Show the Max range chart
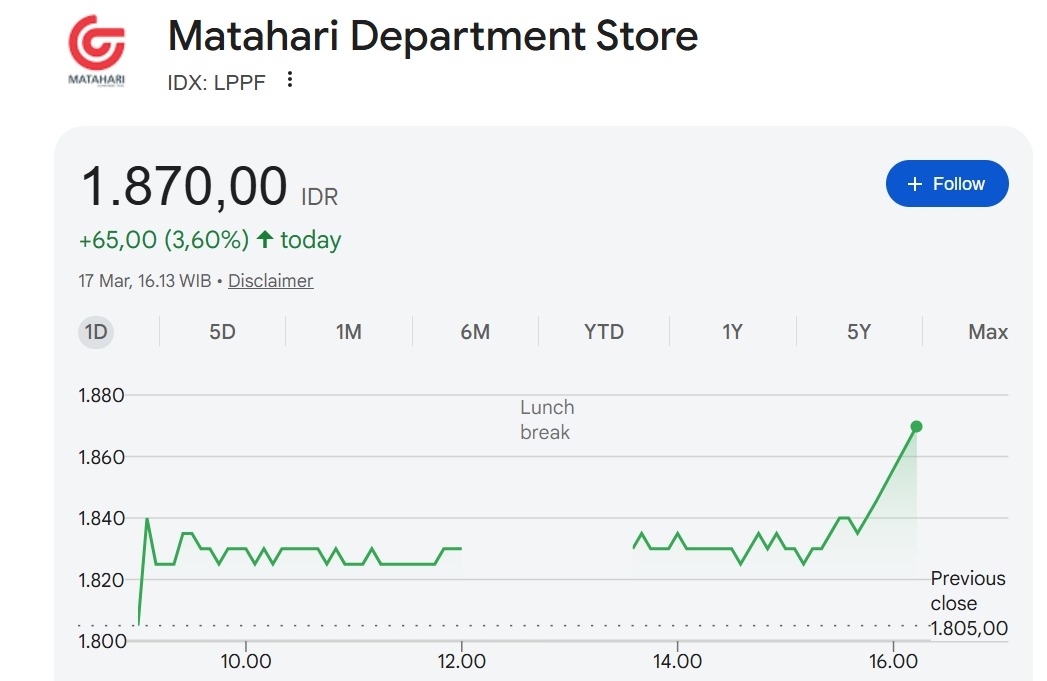Image resolution: width=1047 pixels, height=681 pixels. click(987, 332)
